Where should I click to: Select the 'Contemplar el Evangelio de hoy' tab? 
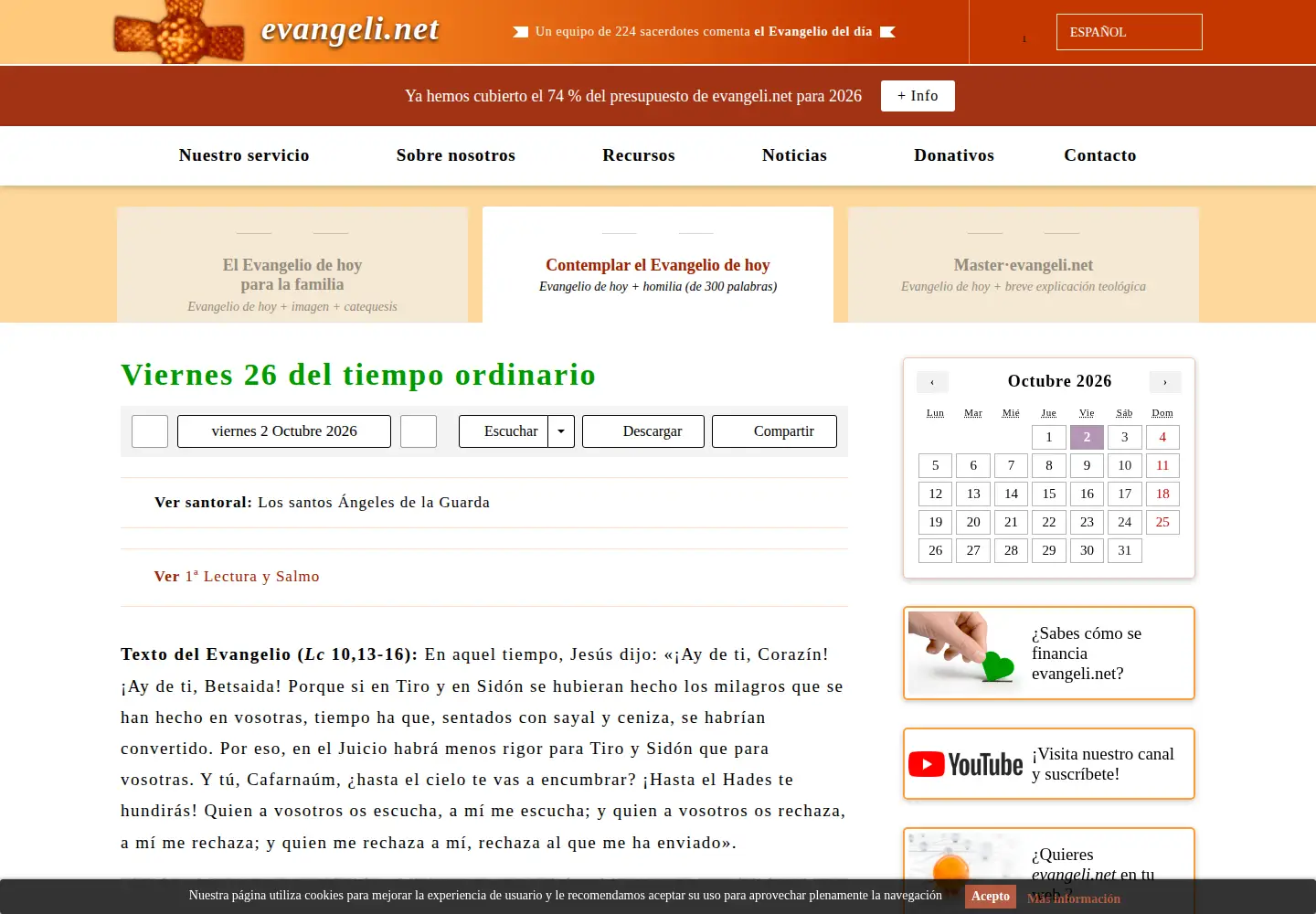(658, 265)
